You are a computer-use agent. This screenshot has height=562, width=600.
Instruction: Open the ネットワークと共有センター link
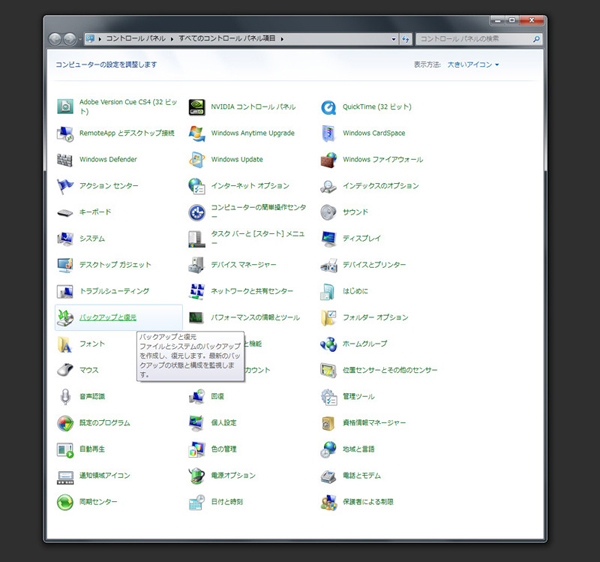tap(252, 291)
